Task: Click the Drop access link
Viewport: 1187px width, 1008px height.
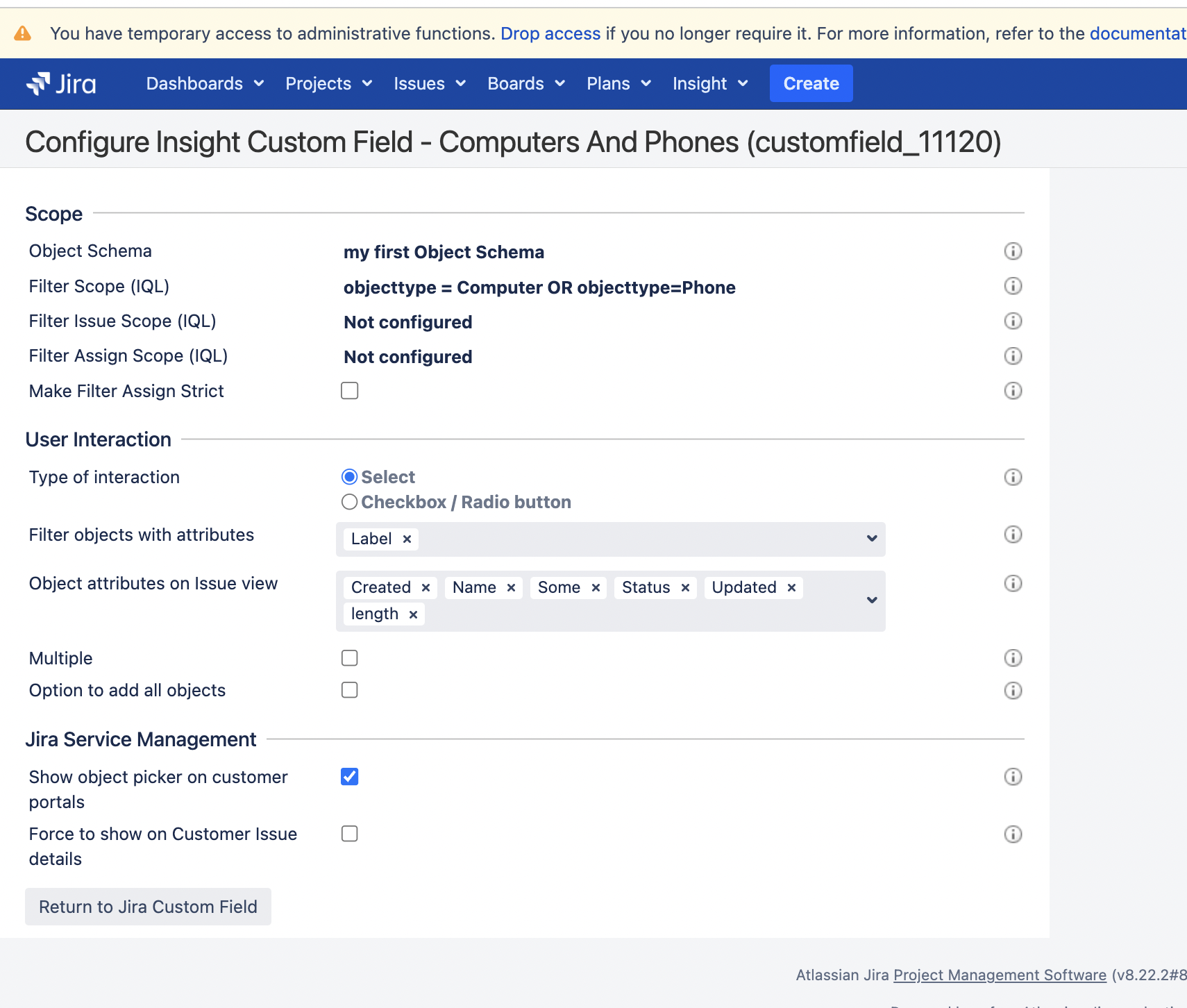Action: coord(550,33)
